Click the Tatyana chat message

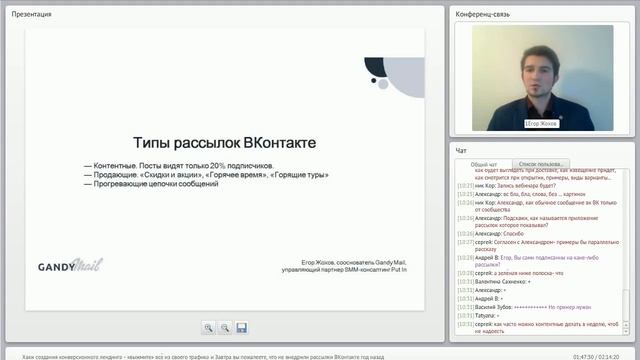click(478, 316)
